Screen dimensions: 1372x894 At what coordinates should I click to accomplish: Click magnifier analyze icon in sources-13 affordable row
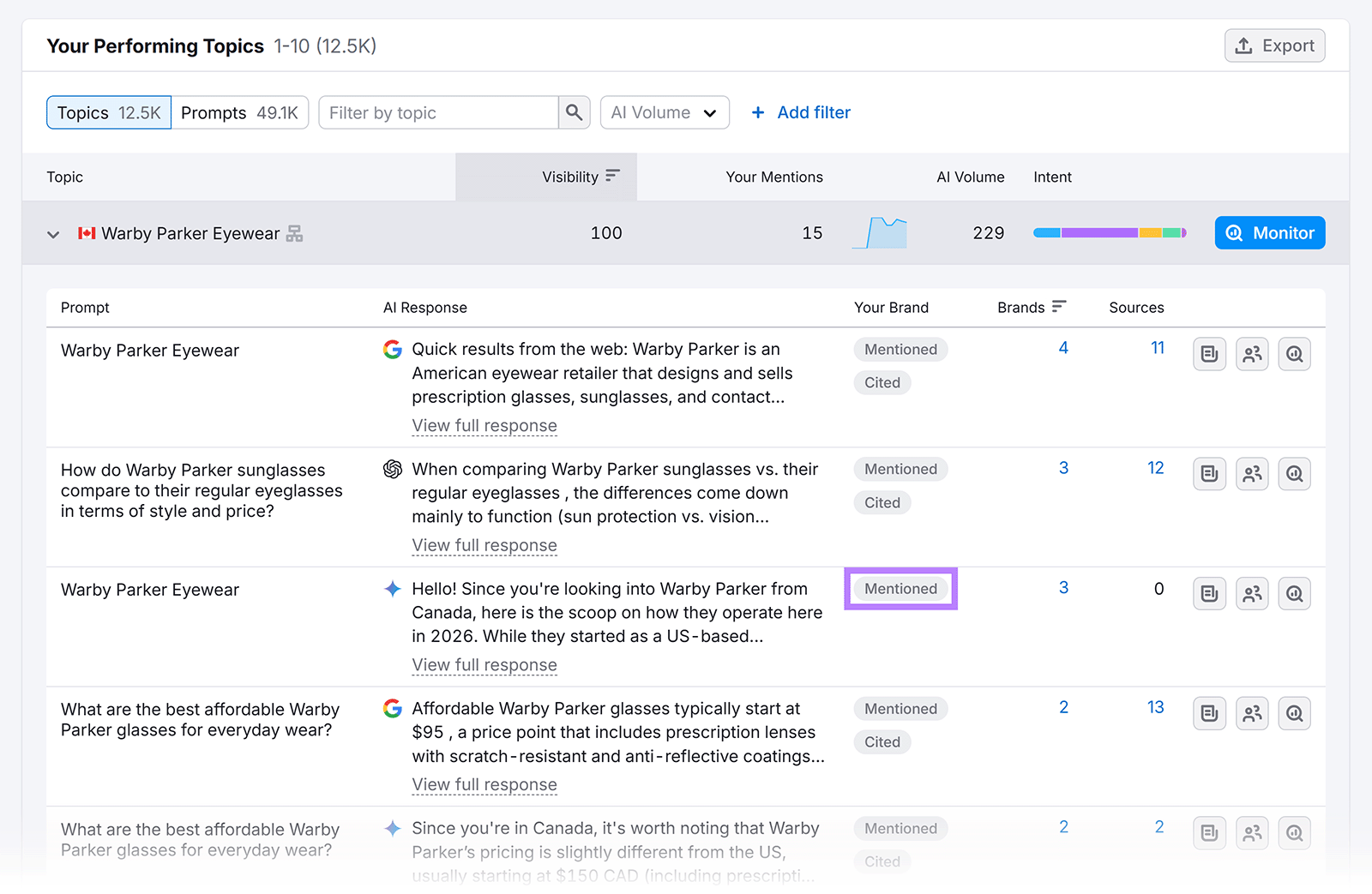click(1295, 713)
